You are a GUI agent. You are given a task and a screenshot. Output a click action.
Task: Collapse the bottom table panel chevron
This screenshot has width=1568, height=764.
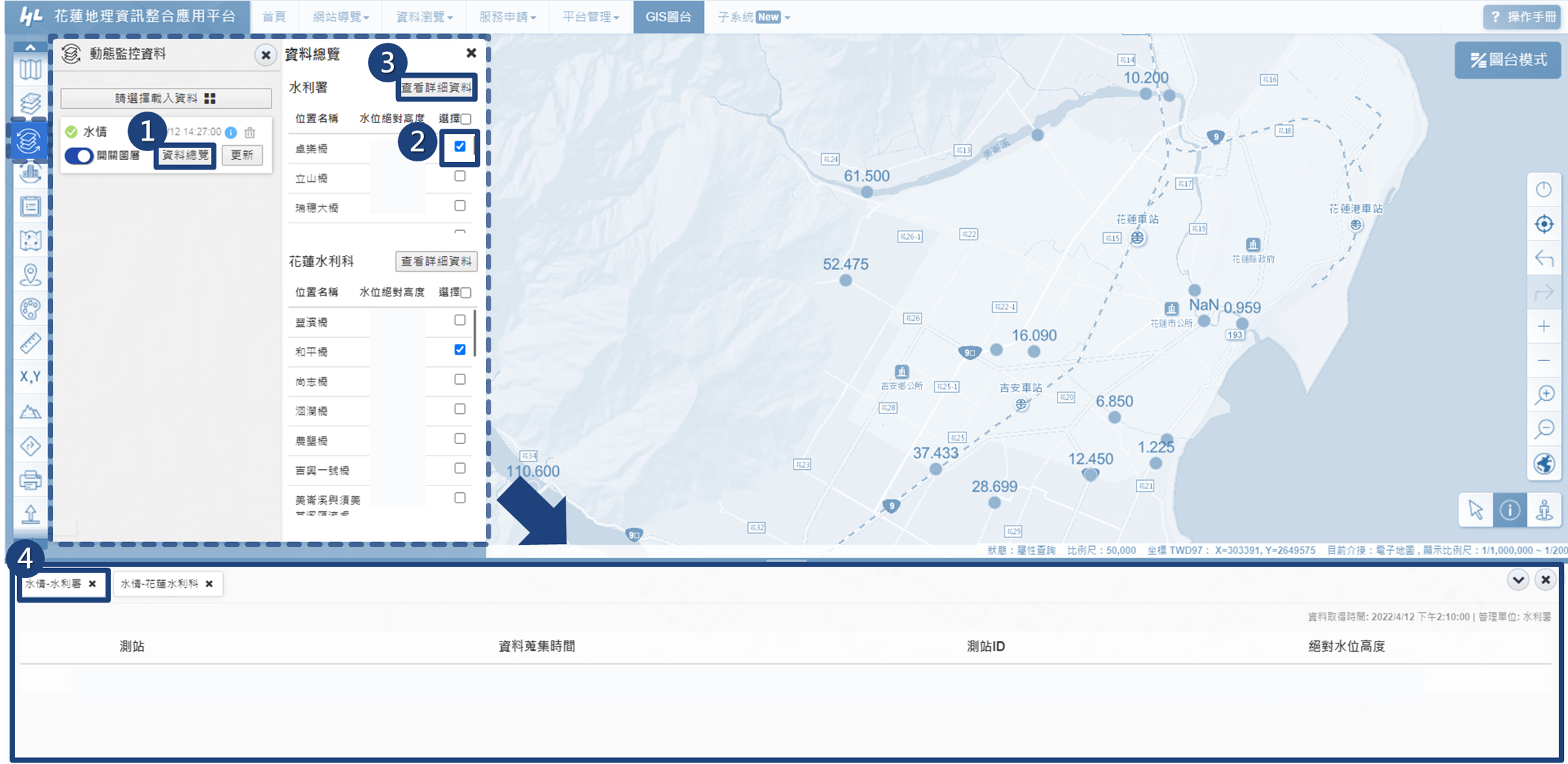[1518, 579]
